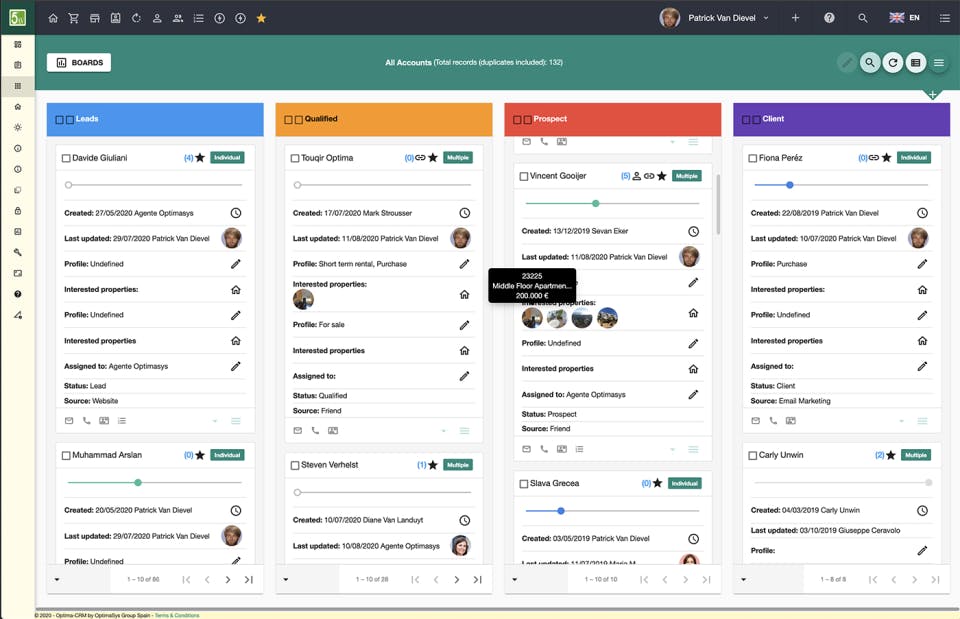The height and width of the screenshot is (619, 960).
Task: Open the Terms & Conditions link
Action: (x=177, y=615)
